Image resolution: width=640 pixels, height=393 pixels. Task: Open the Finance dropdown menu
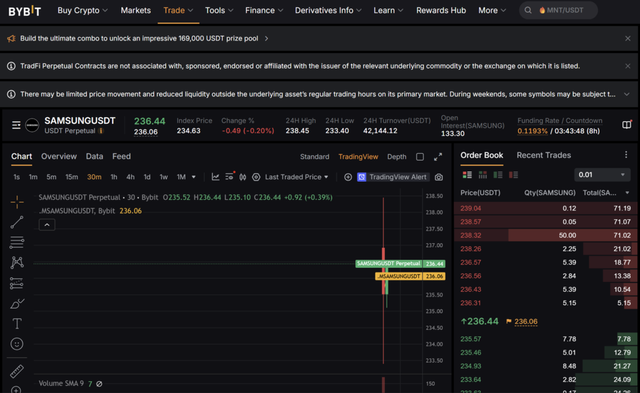264,11
